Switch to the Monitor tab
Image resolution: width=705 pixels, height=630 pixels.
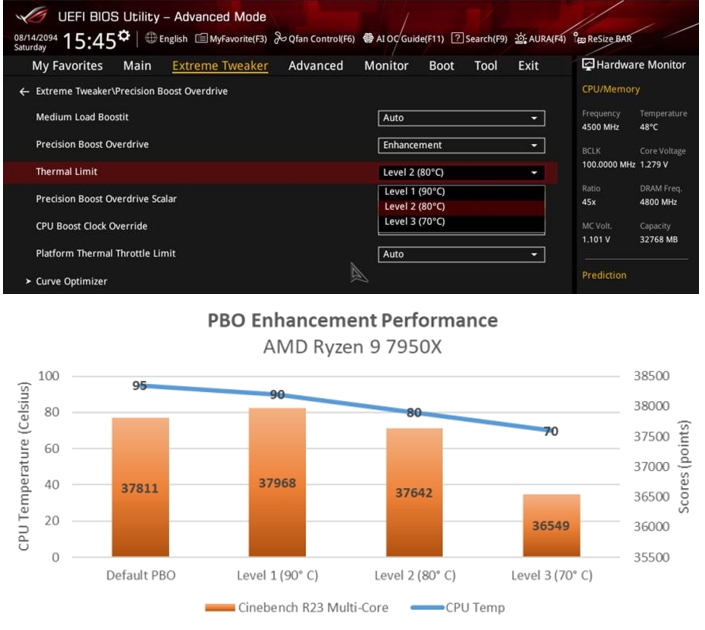[386, 66]
